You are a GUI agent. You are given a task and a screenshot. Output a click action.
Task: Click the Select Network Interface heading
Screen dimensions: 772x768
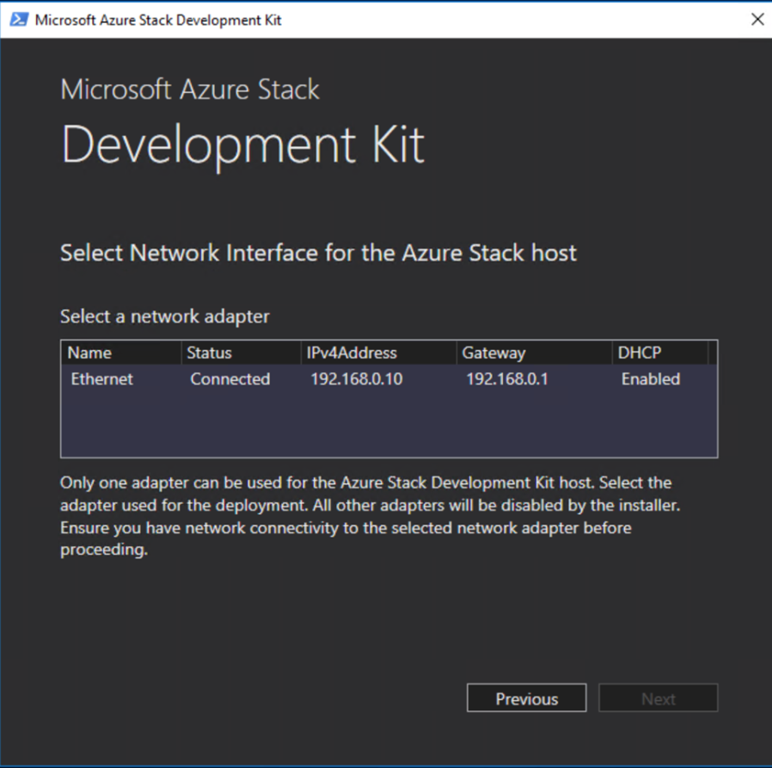point(318,252)
